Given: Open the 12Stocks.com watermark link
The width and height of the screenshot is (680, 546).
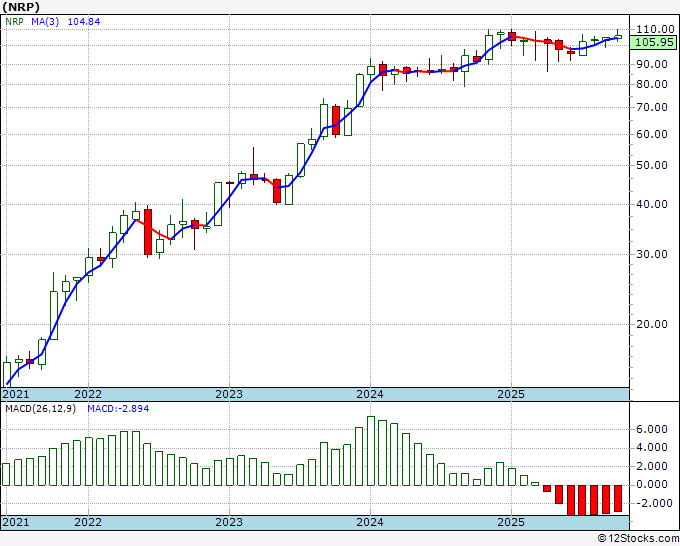Looking at the screenshot, I should 638,538.
